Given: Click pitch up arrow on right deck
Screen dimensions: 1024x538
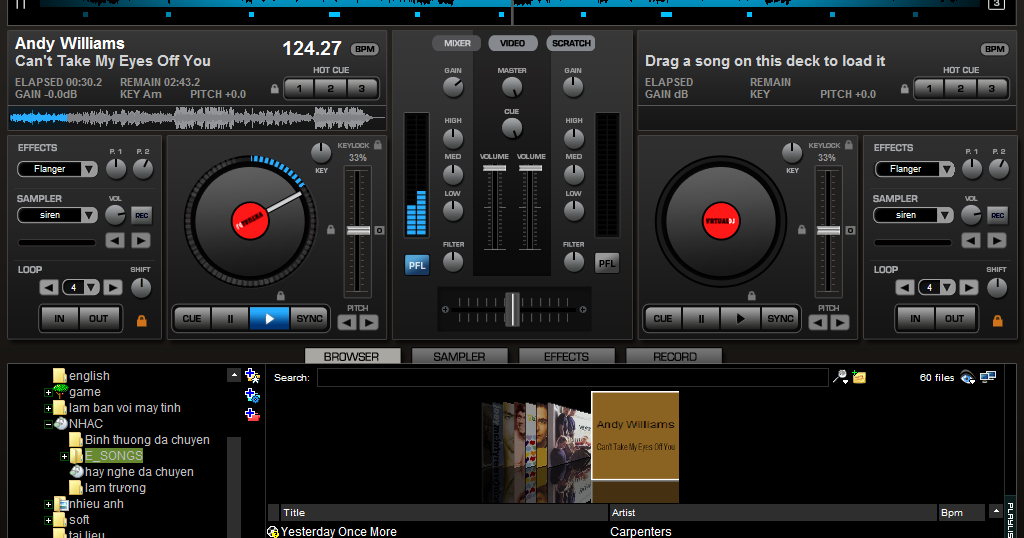Looking at the screenshot, I should pyautogui.click(x=840, y=323).
